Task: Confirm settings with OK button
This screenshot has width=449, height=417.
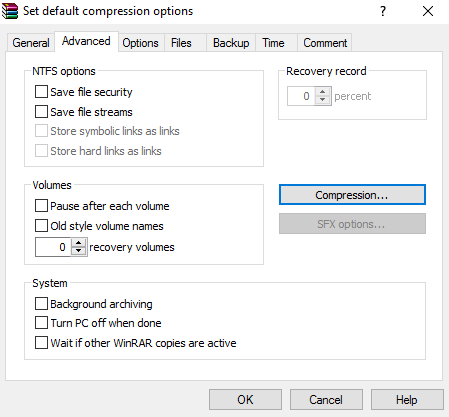Action: (245, 399)
